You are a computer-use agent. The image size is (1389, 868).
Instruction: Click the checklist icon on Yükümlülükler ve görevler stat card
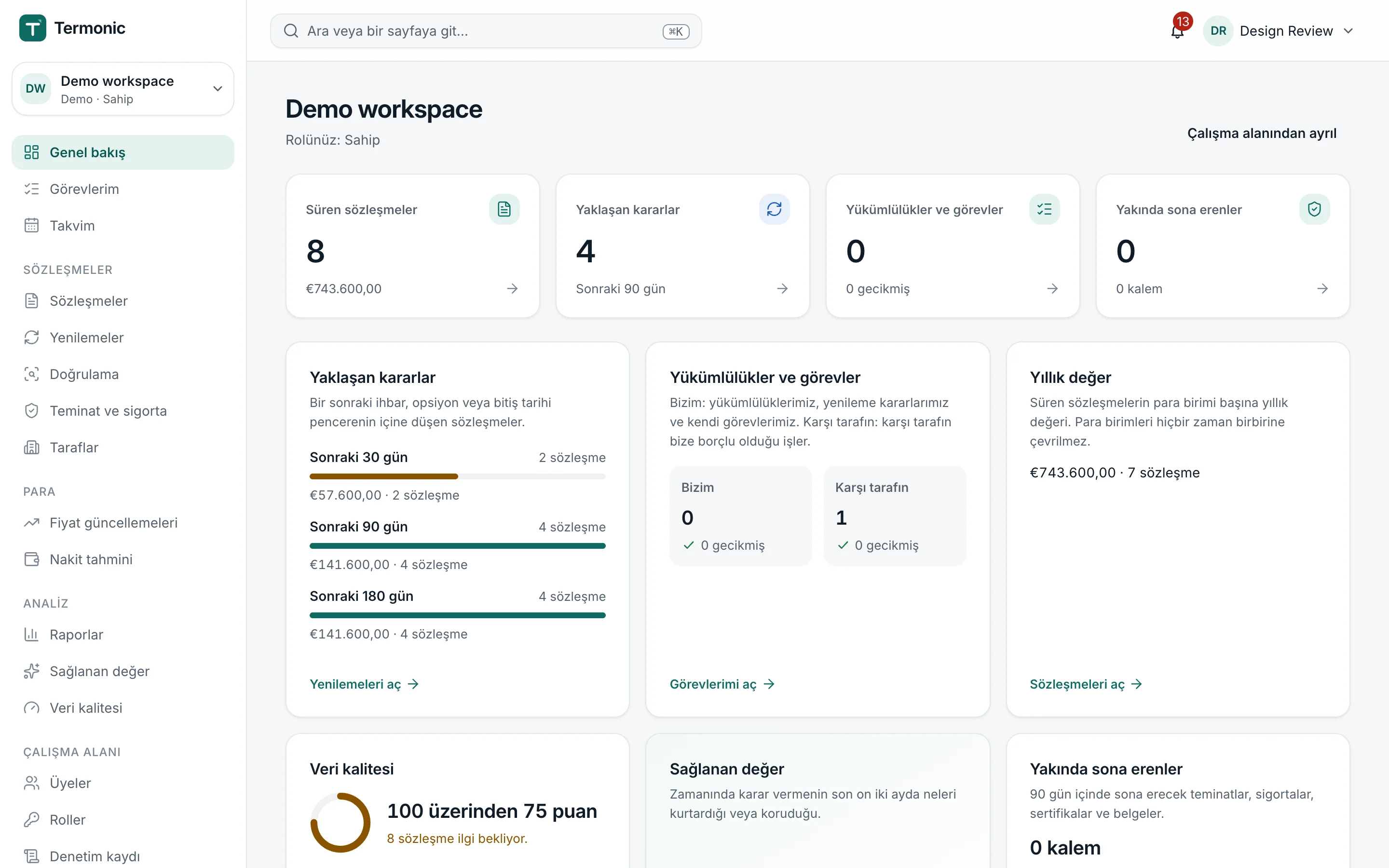coord(1044,209)
